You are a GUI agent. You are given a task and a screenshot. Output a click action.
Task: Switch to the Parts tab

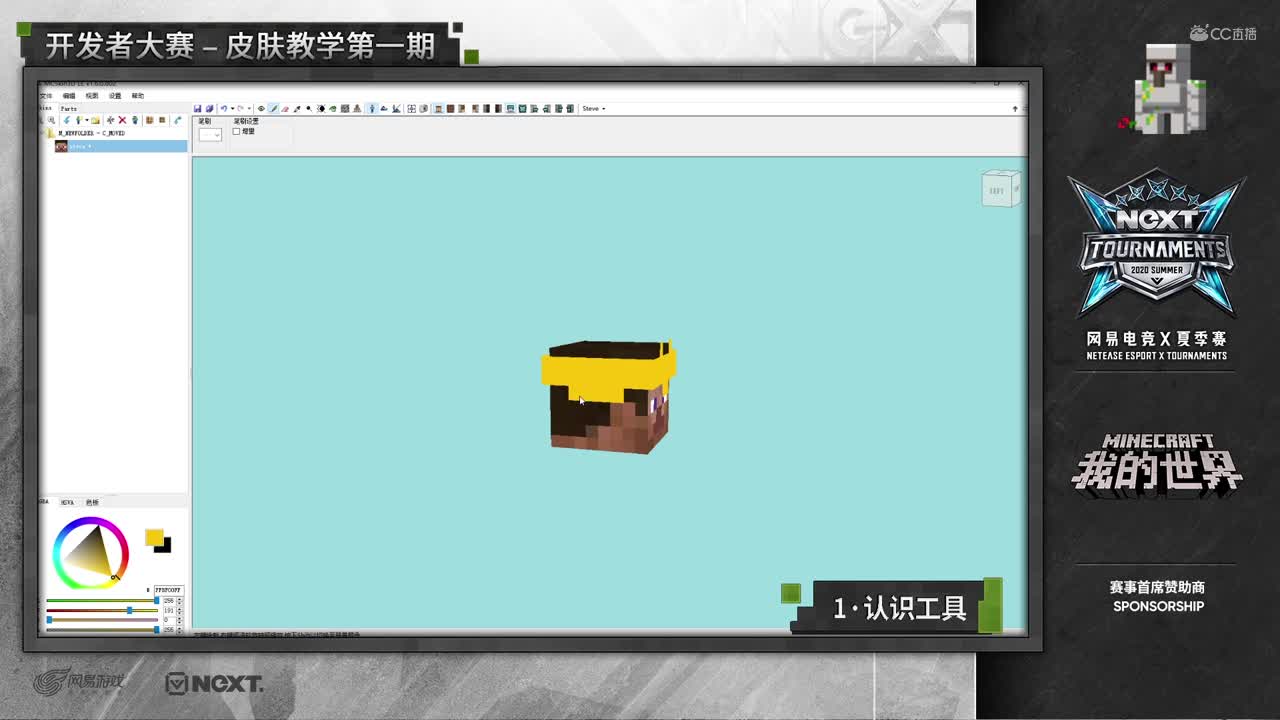coord(68,108)
